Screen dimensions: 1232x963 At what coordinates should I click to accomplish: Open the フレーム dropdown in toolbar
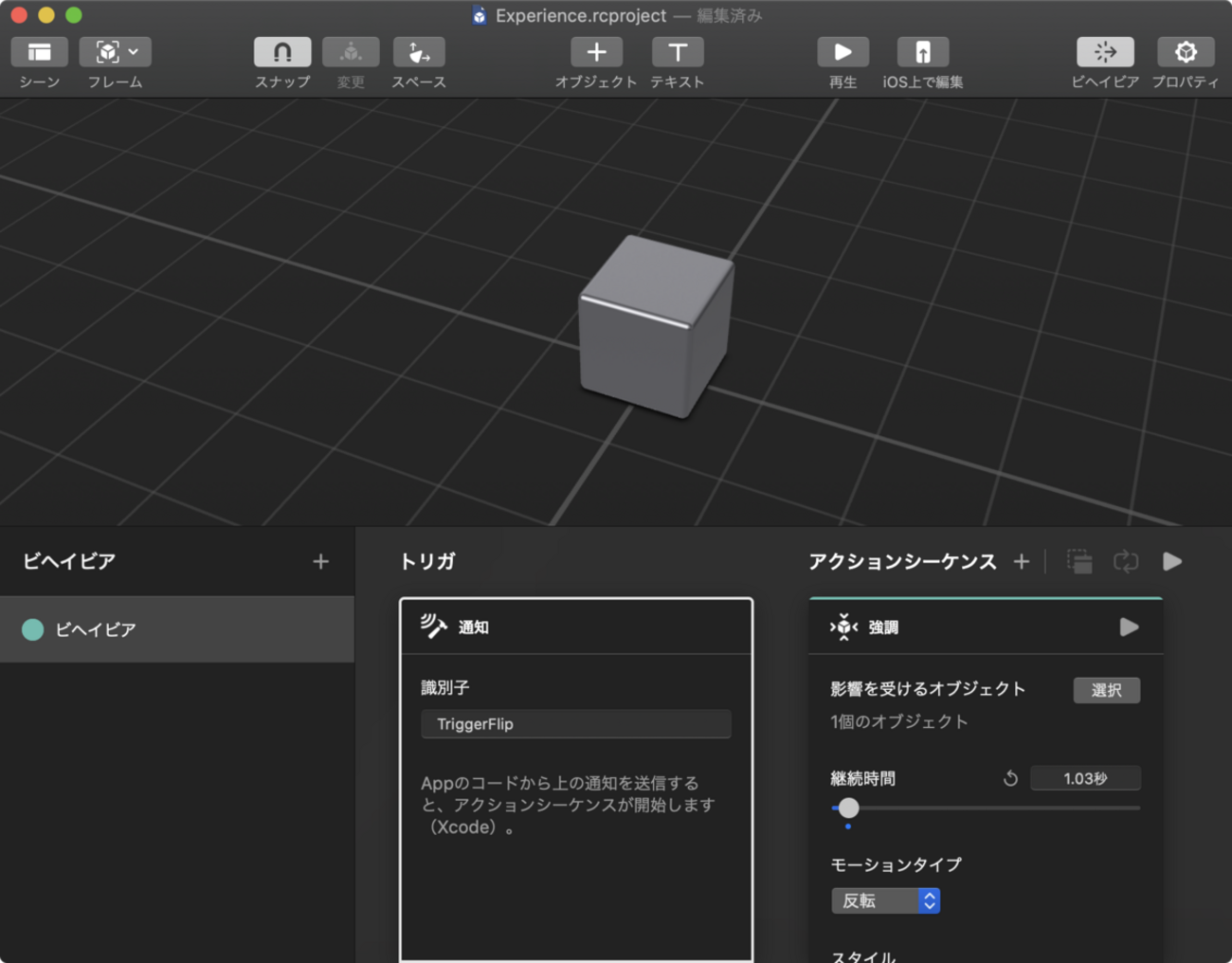[115, 52]
